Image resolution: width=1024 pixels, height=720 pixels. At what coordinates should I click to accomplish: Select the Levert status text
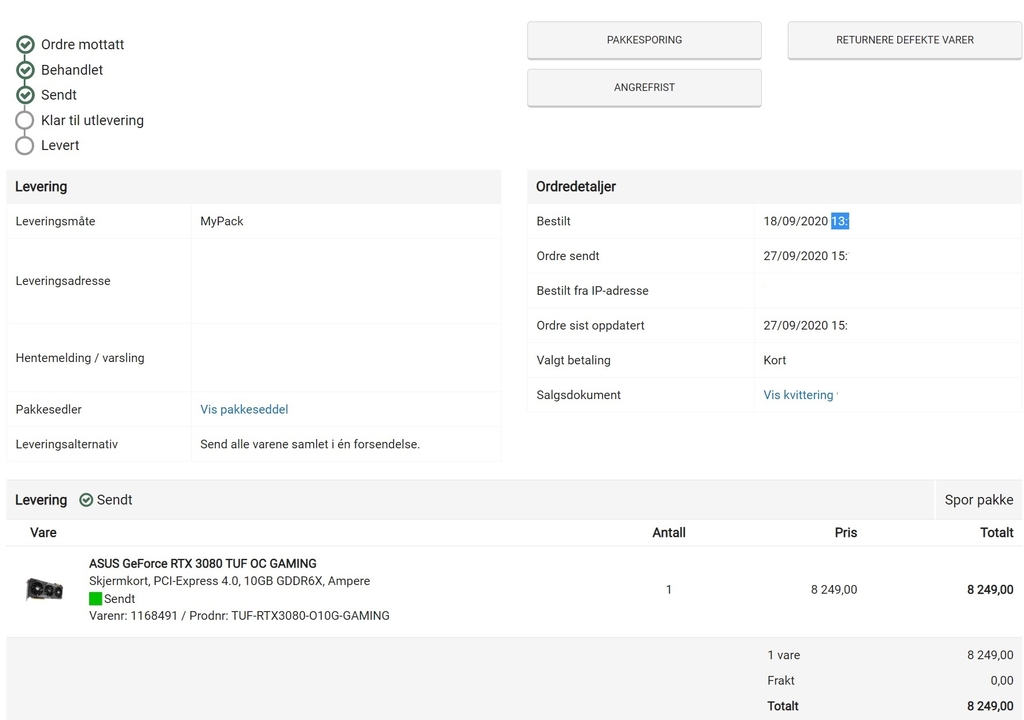point(60,145)
